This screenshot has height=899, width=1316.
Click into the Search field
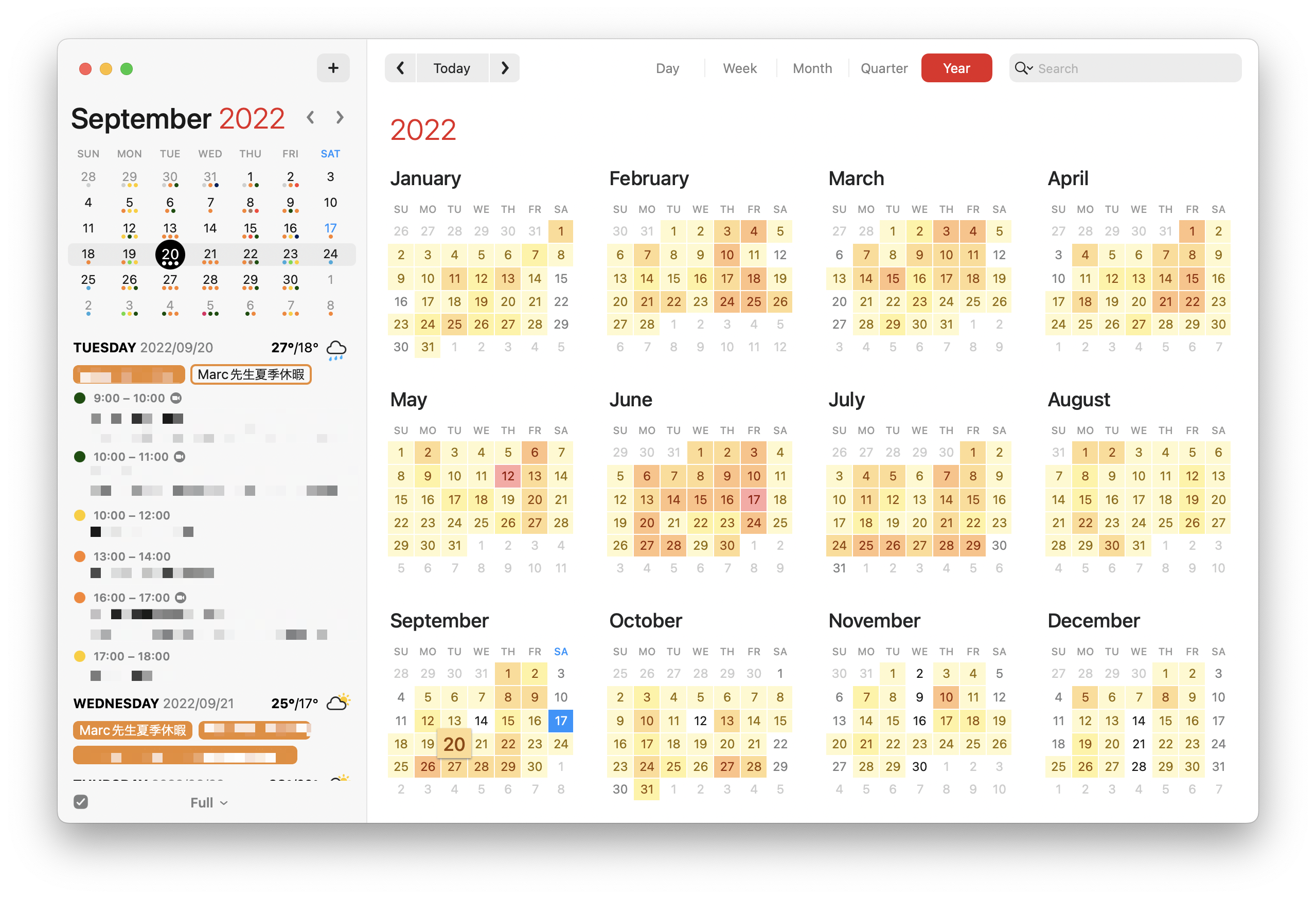[1132, 68]
